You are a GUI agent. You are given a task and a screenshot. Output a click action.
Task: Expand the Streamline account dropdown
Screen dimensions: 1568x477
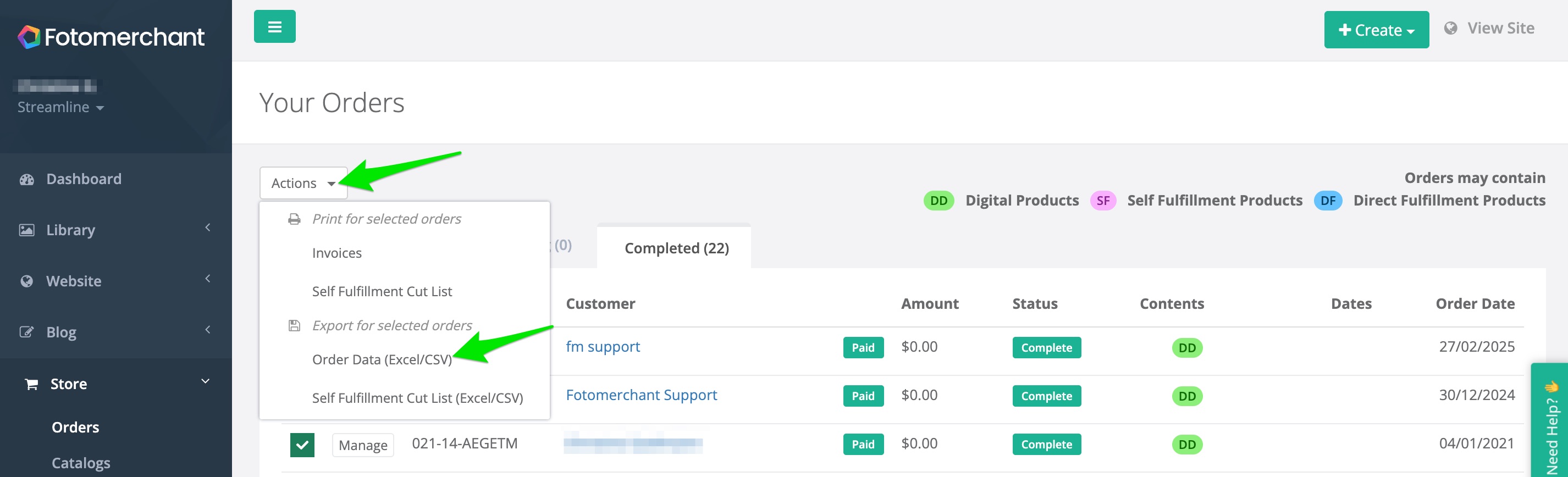tap(60, 107)
